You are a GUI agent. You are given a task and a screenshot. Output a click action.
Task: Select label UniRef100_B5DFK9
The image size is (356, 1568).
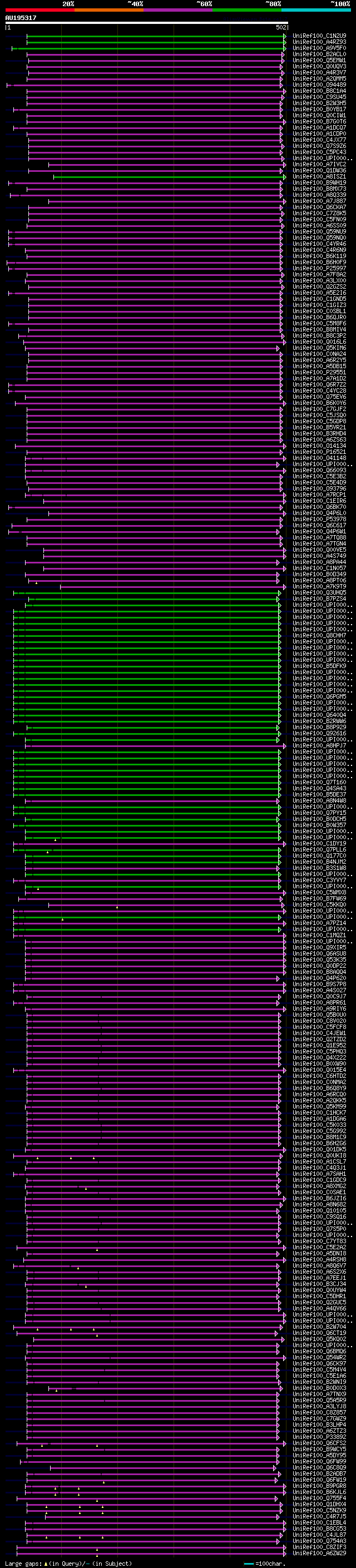point(319,666)
